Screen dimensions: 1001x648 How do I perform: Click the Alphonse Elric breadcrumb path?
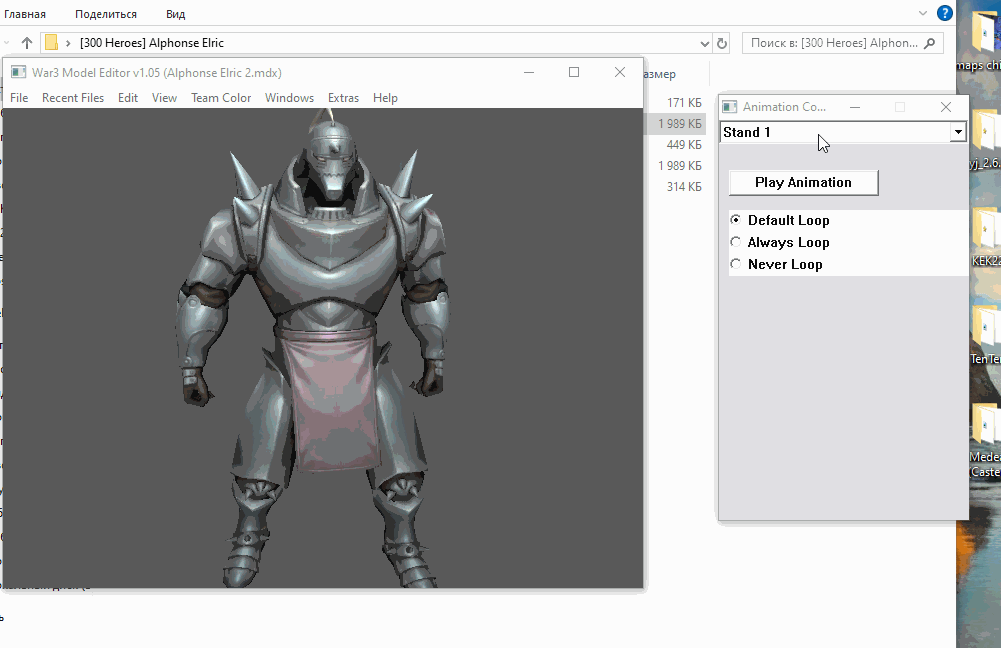click(152, 43)
